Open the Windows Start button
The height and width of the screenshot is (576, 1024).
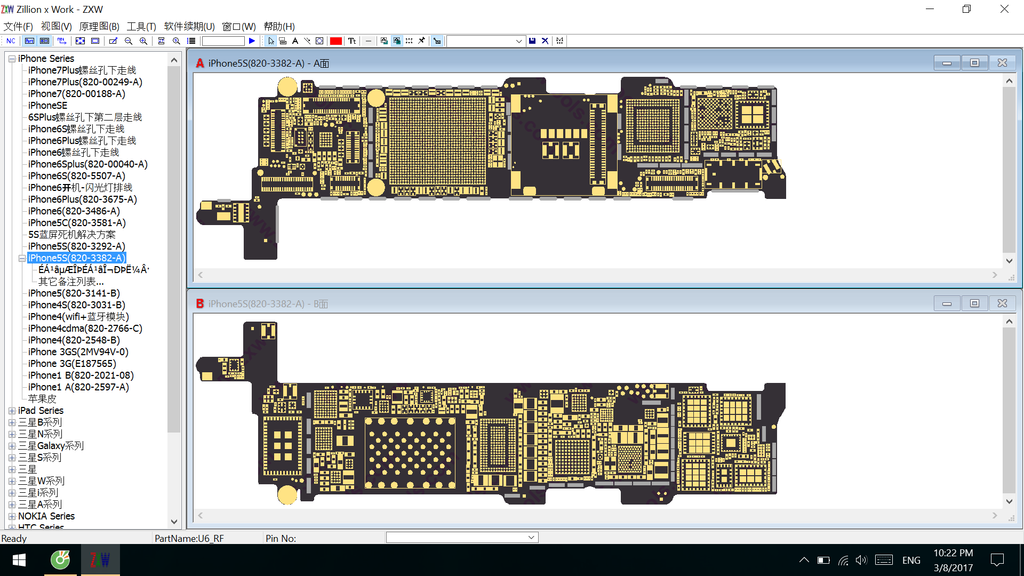19,560
